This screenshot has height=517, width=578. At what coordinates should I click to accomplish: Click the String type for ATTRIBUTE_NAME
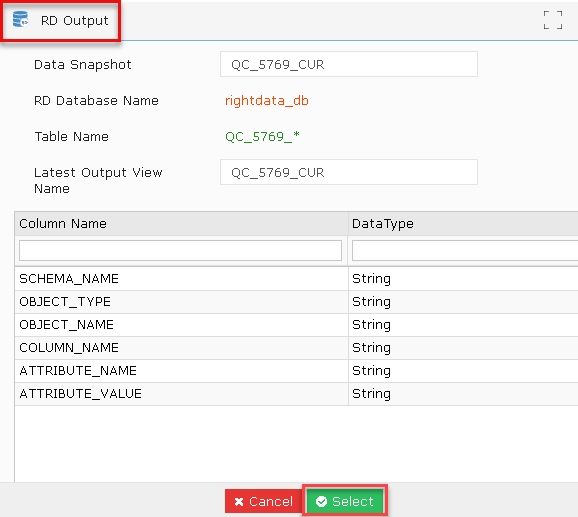[371, 371]
